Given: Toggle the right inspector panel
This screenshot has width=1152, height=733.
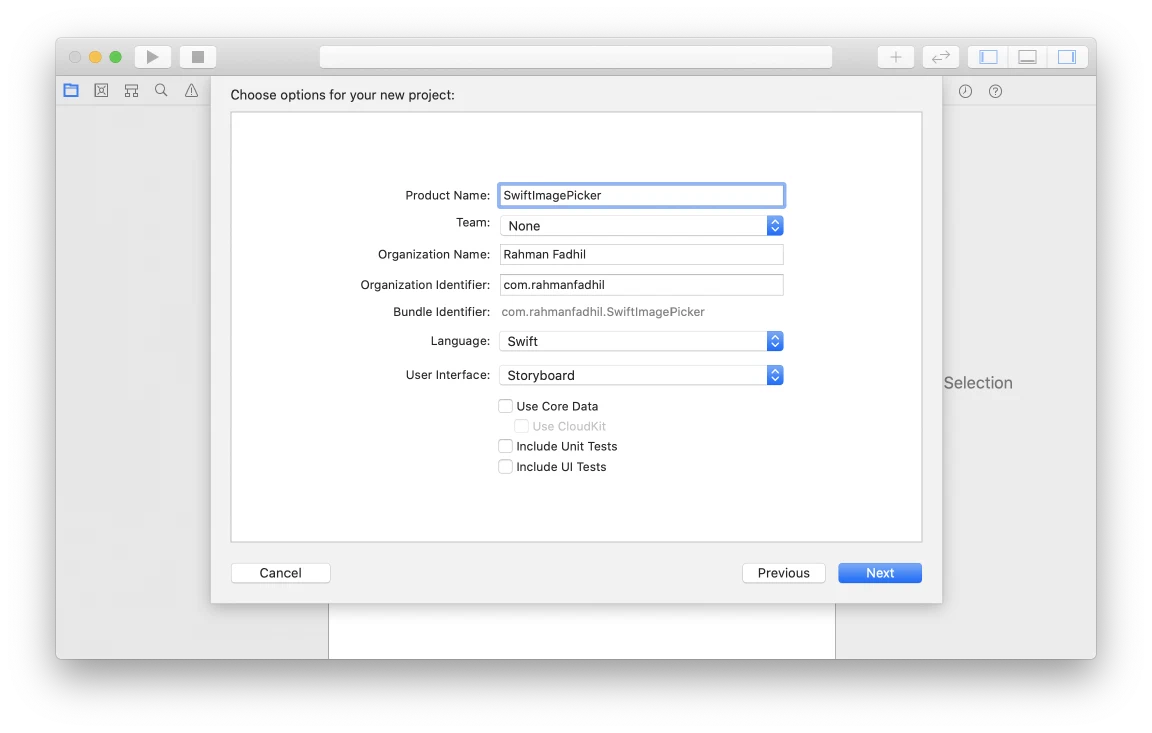Looking at the screenshot, I should point(1067,57).
